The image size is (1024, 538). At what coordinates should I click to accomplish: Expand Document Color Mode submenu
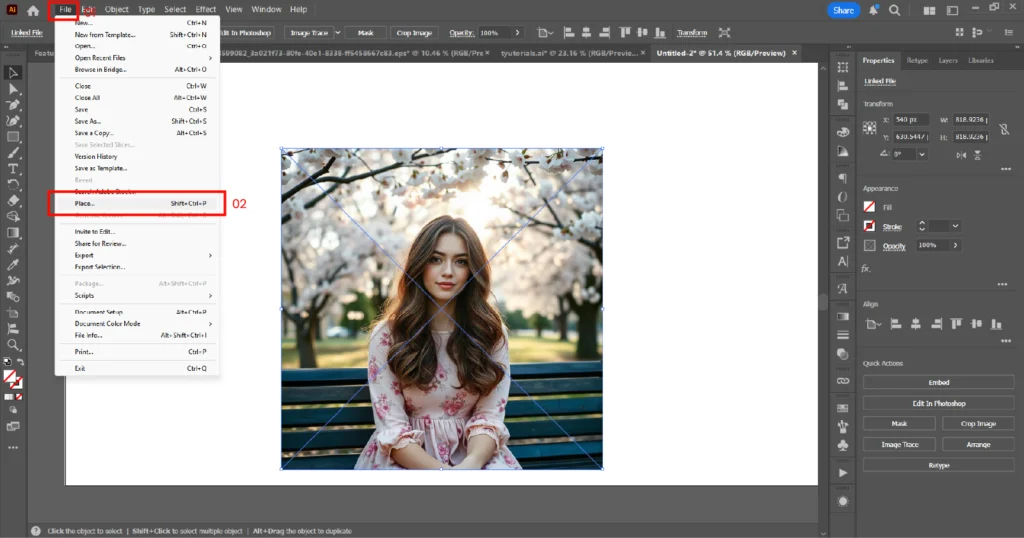tap(137, 324)
